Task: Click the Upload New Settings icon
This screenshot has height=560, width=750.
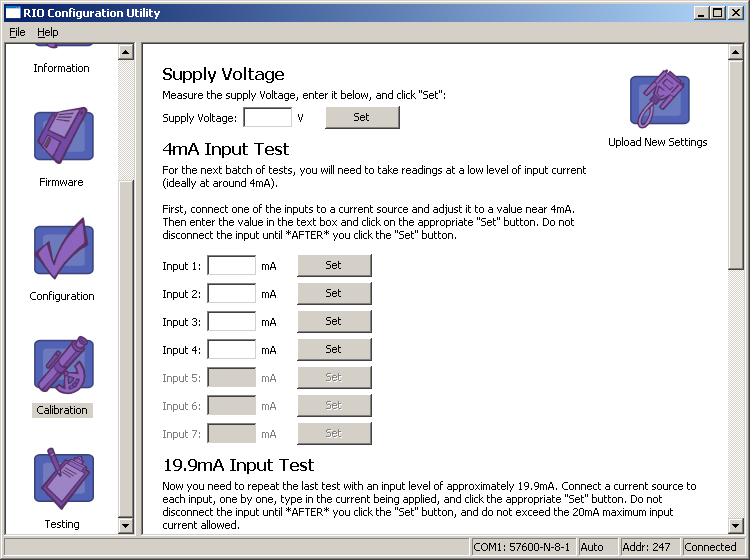Action: tap(659, 100)
